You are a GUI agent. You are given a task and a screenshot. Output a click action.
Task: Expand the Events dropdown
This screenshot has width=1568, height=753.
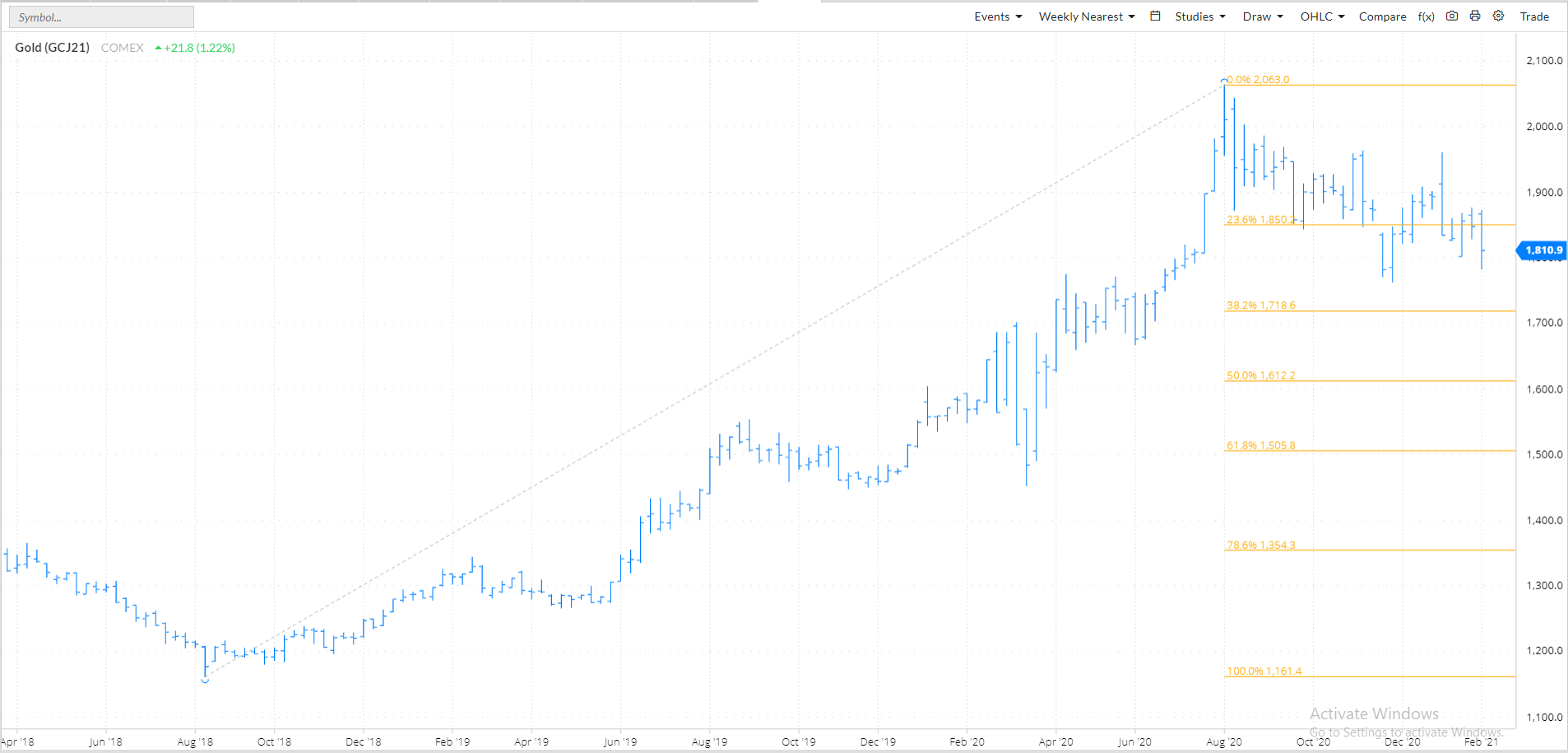[x=997, y=16]
